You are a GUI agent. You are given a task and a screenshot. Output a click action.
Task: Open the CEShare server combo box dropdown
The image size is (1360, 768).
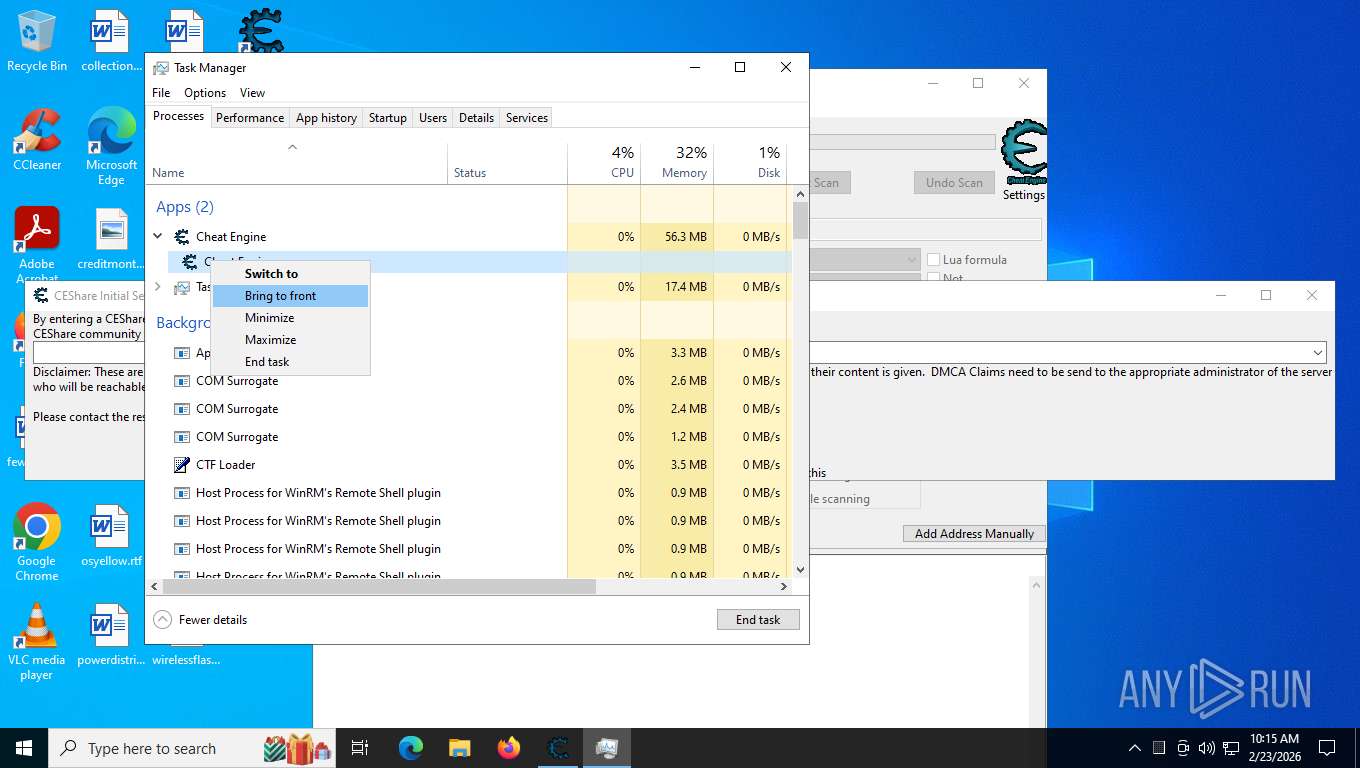[x=1318, y=353]
